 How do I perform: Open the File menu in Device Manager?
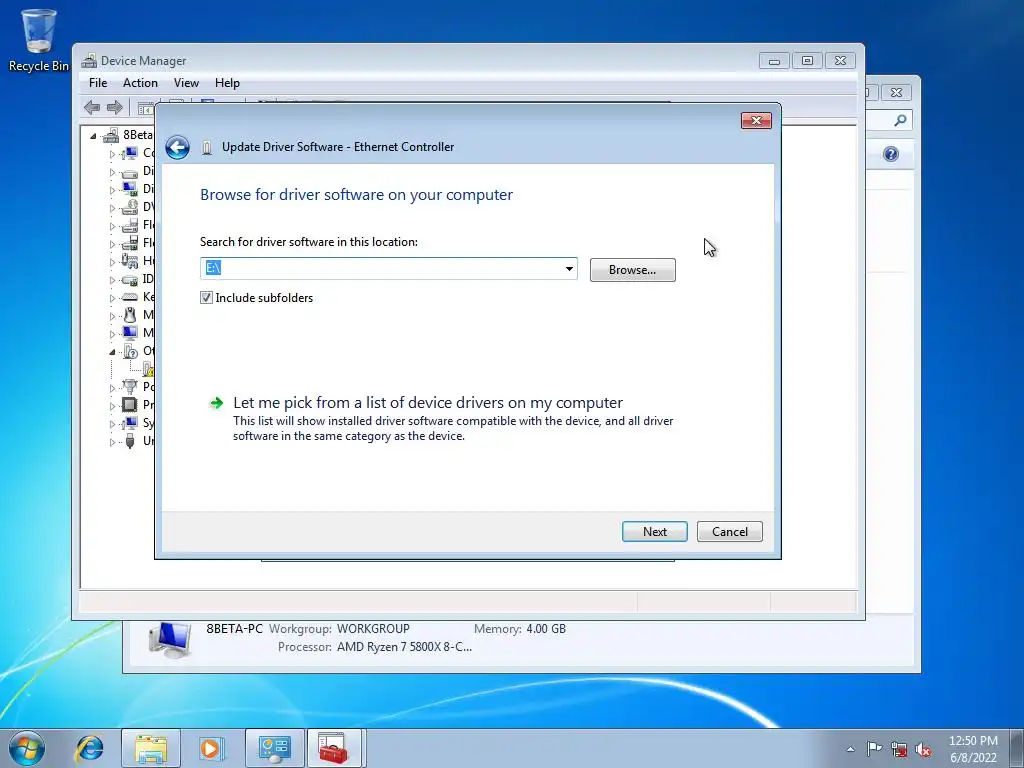click(98, 83)
